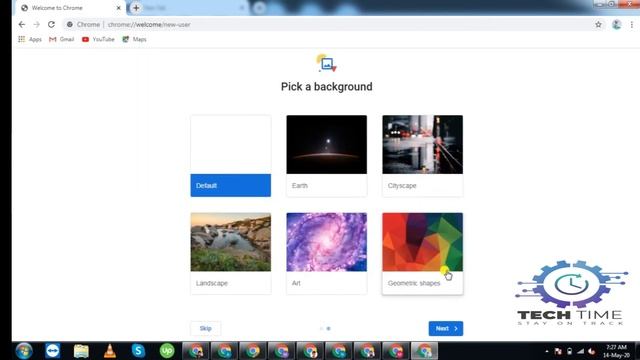Open VLC media player from the taskbar
This screenshot has height=360, width=640.
110,351
